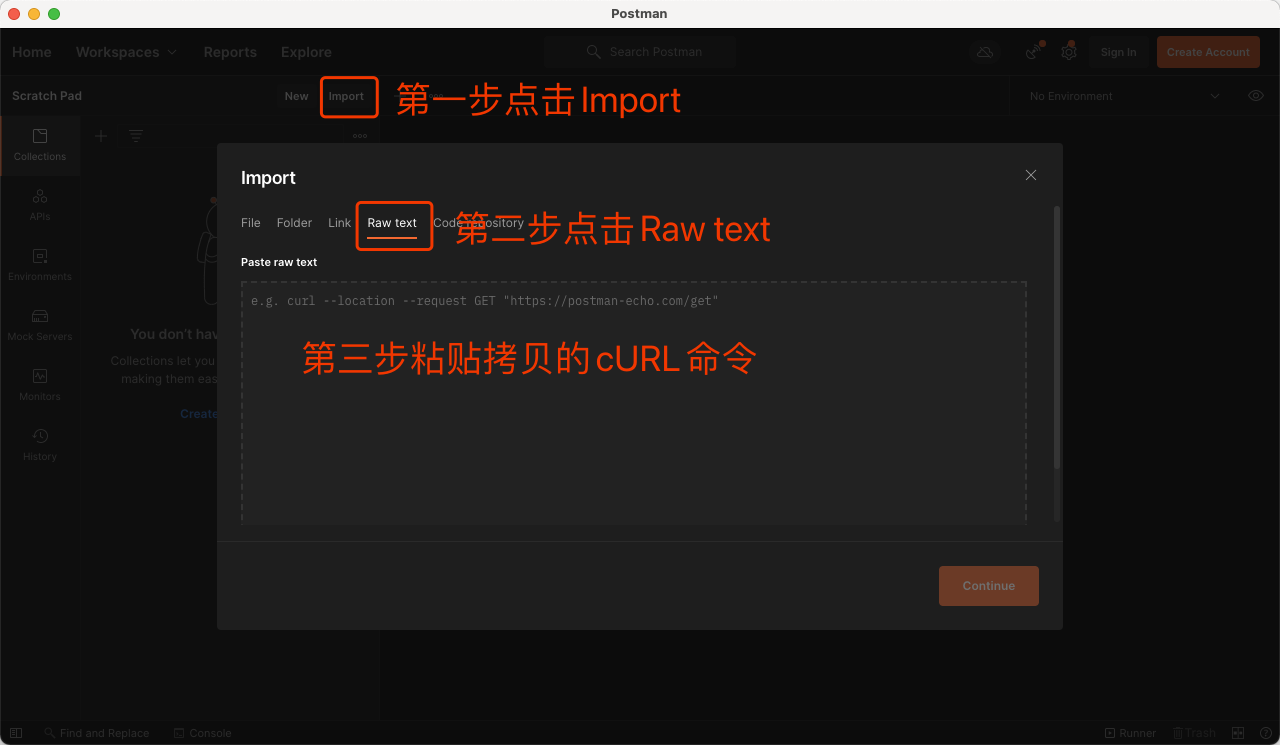Click the Sign In button
Screen dimensions: 1280x745
click(1118, 52)
